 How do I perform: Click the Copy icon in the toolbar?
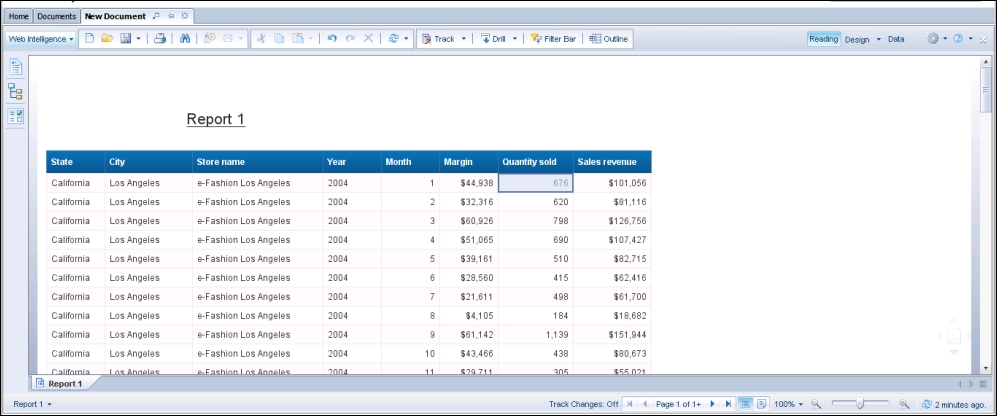[278, 38]
